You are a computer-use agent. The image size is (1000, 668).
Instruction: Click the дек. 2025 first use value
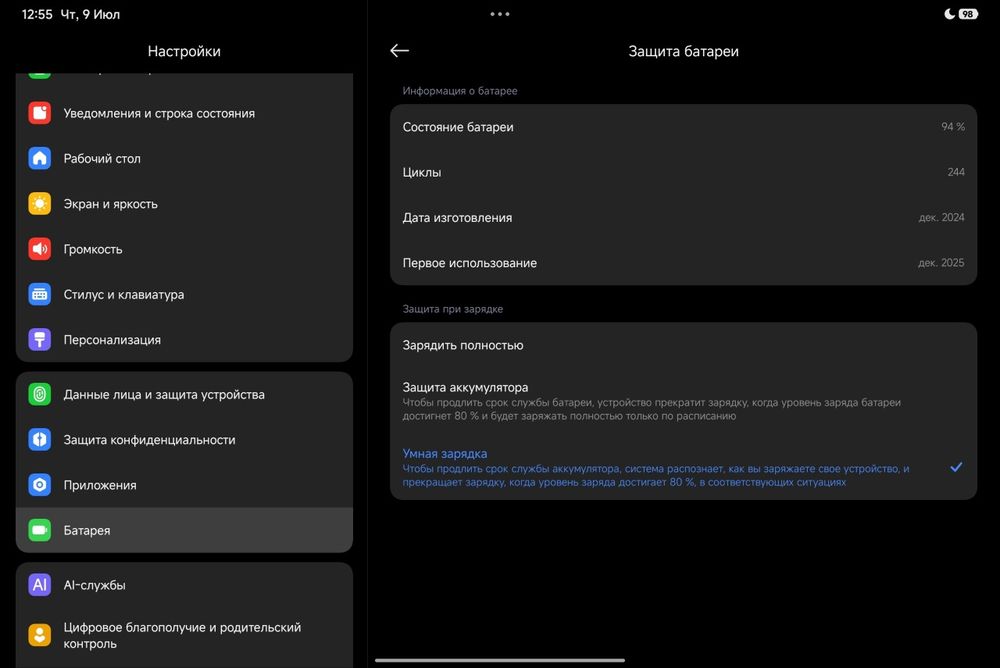tap(941, 263)
